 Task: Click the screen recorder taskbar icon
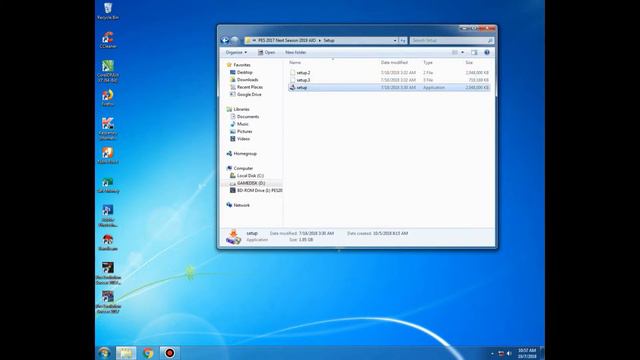pyautogui.click(x=169, y=353)
